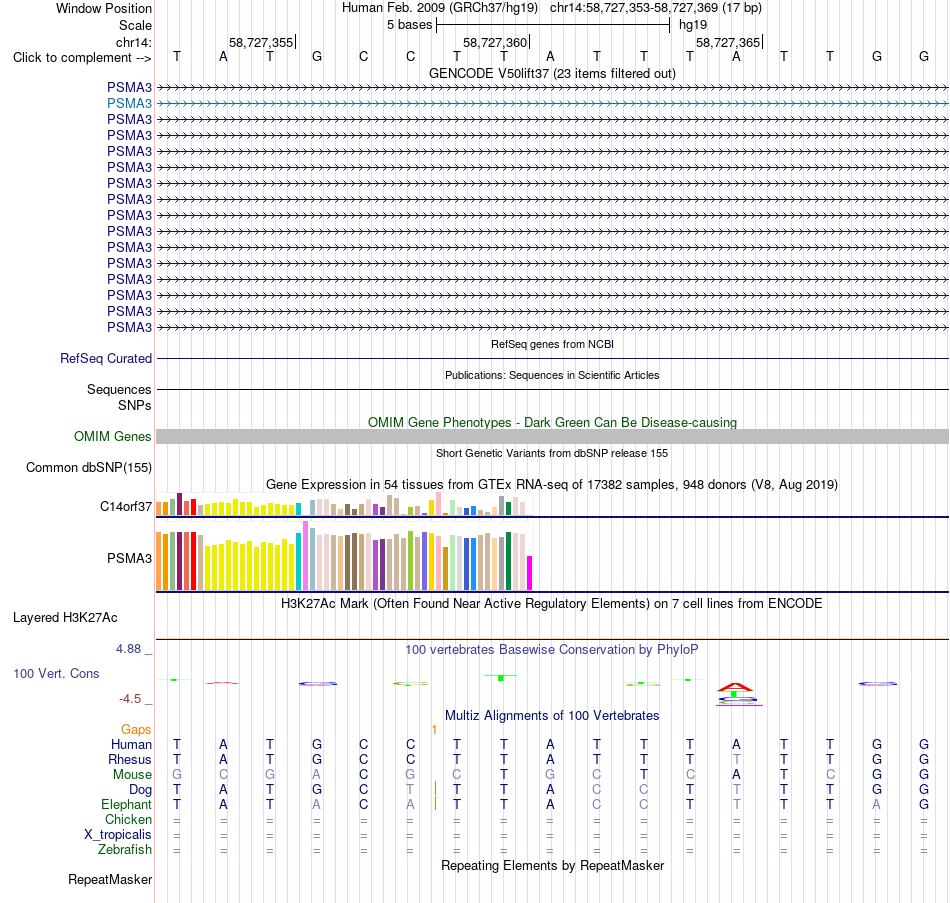Click the '5 bases' scale bar label

410,25
